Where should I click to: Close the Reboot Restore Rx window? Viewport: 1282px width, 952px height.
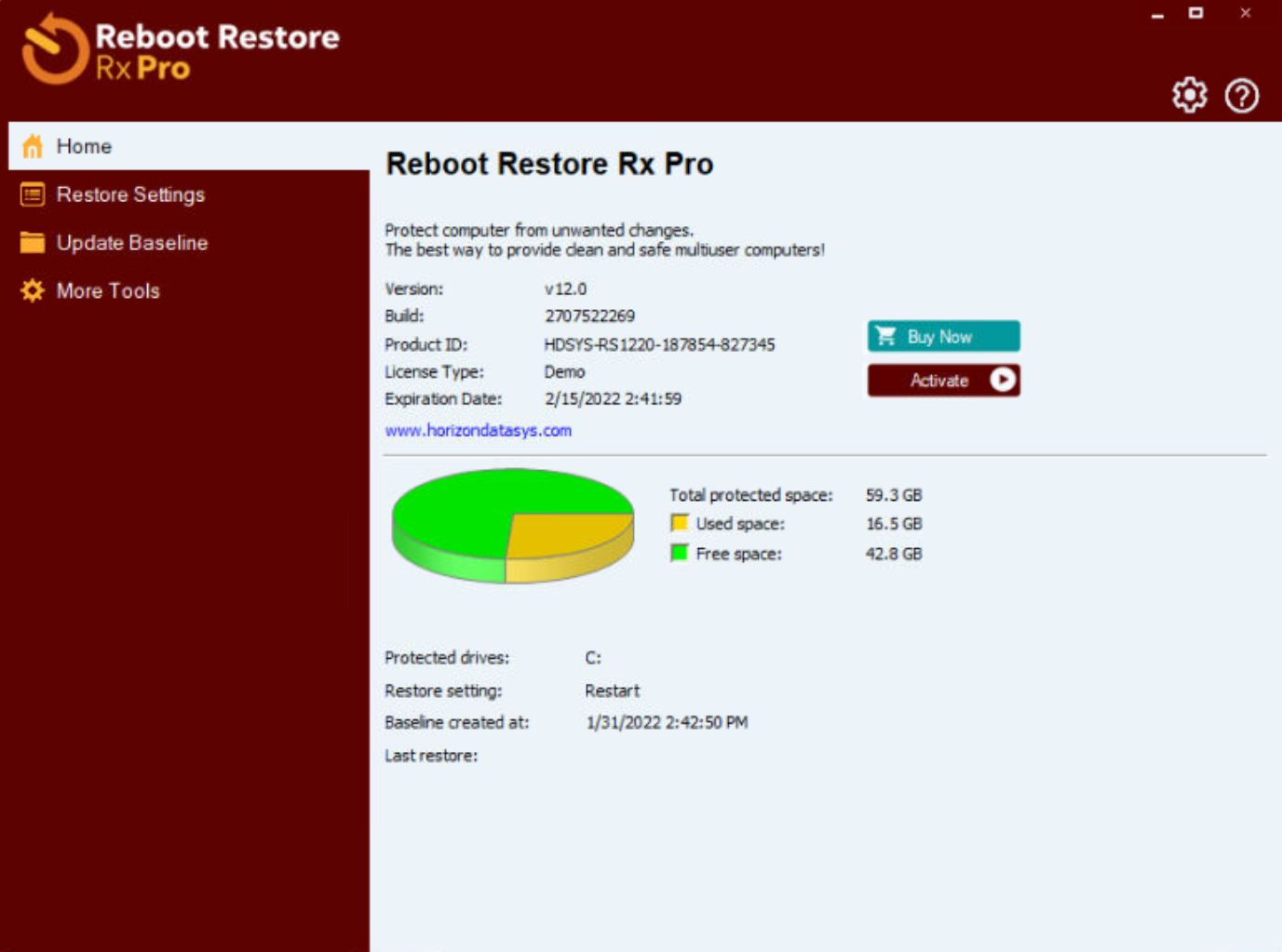1246,13
